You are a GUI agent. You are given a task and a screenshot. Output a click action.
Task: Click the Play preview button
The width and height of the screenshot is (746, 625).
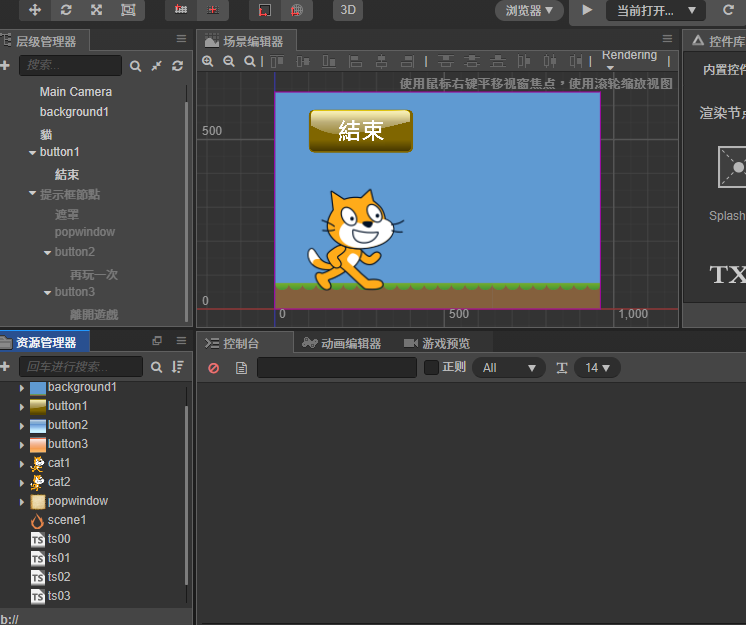[587, 10]
